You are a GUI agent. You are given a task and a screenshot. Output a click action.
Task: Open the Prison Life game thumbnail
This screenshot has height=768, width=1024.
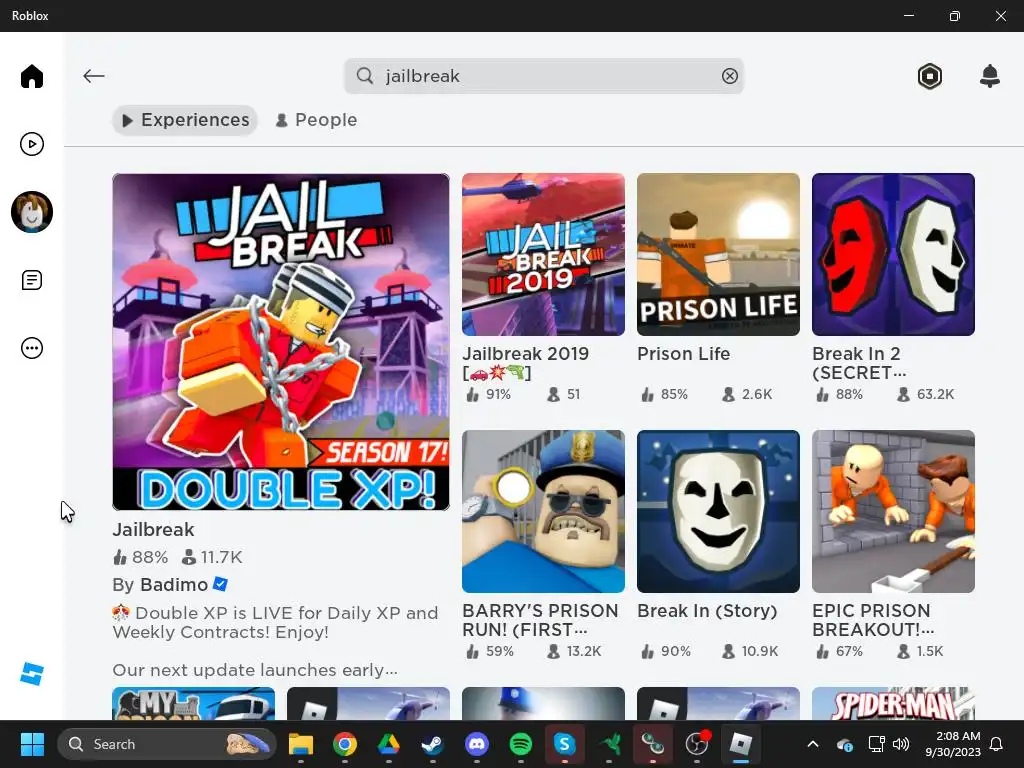tap(718, 255)
